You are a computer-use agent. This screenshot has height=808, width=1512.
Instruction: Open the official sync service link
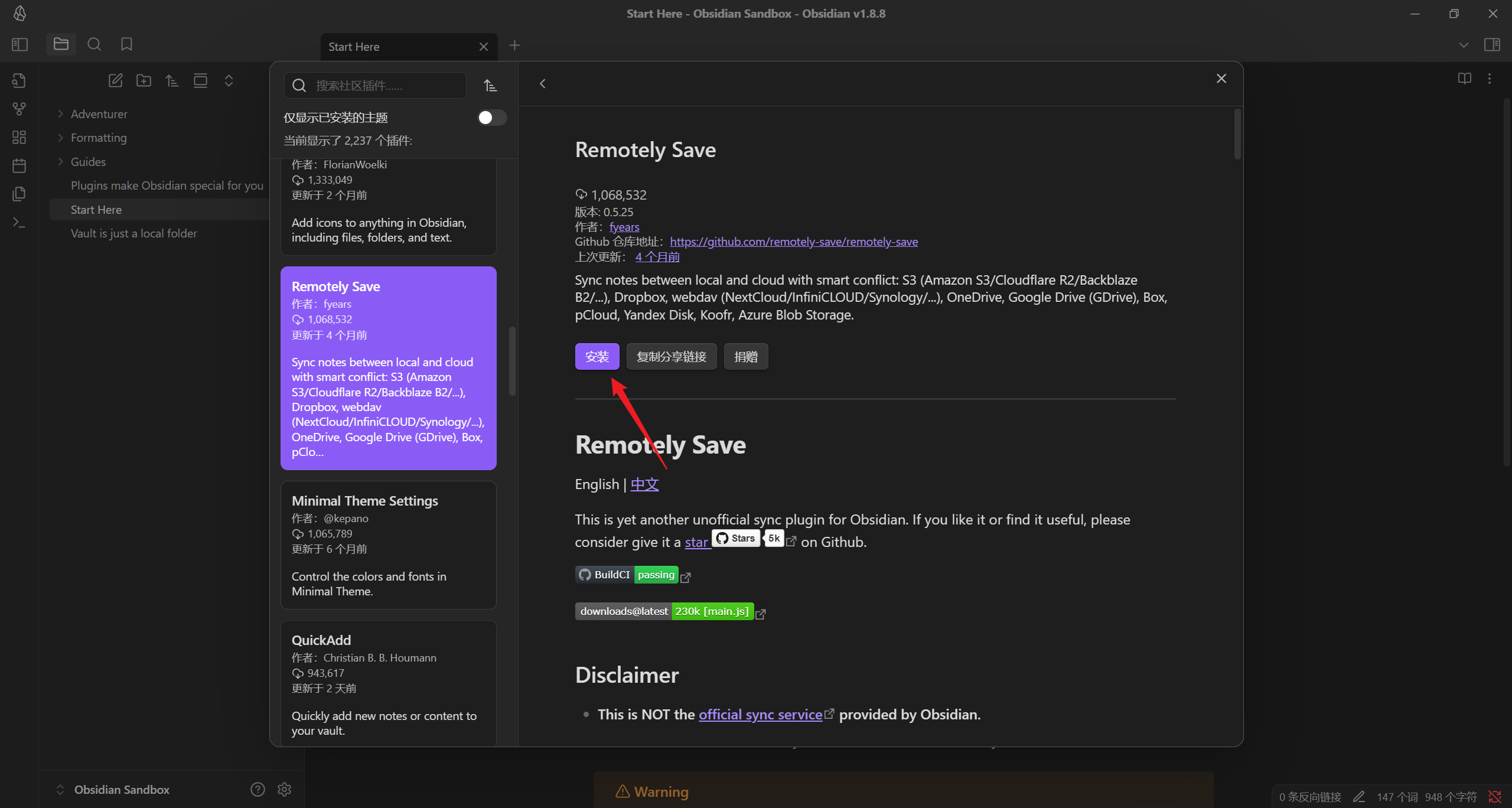click(x=761, y=715)
